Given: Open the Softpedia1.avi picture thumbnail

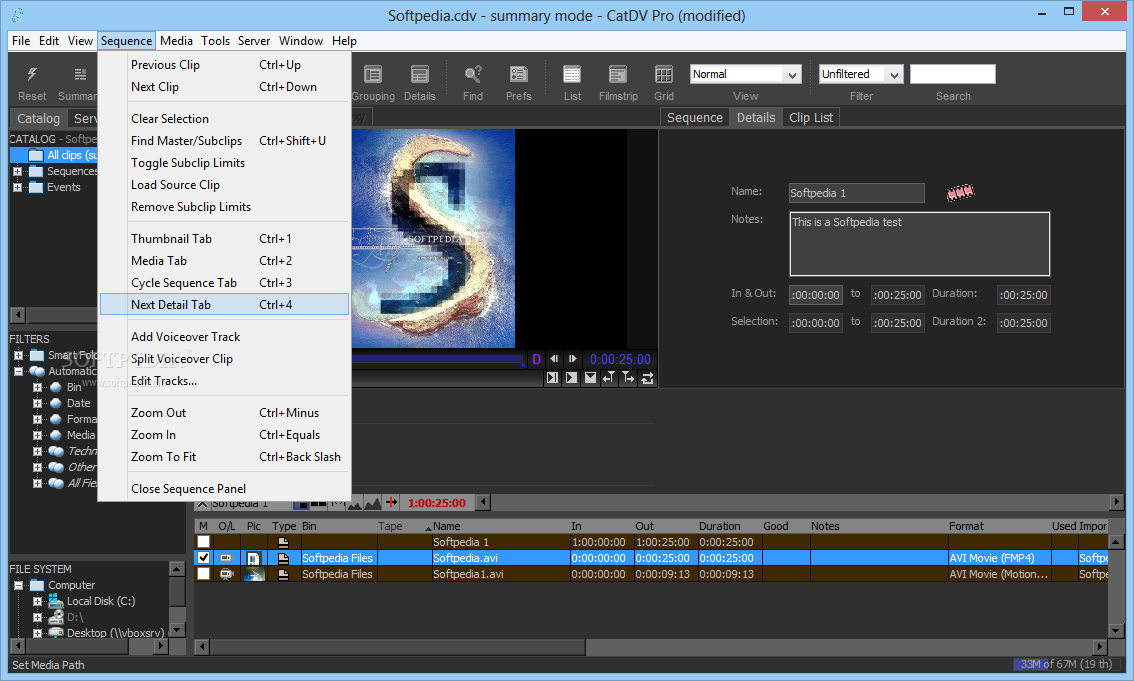Looking at the screenshot, I should click(x=254, y=574).
